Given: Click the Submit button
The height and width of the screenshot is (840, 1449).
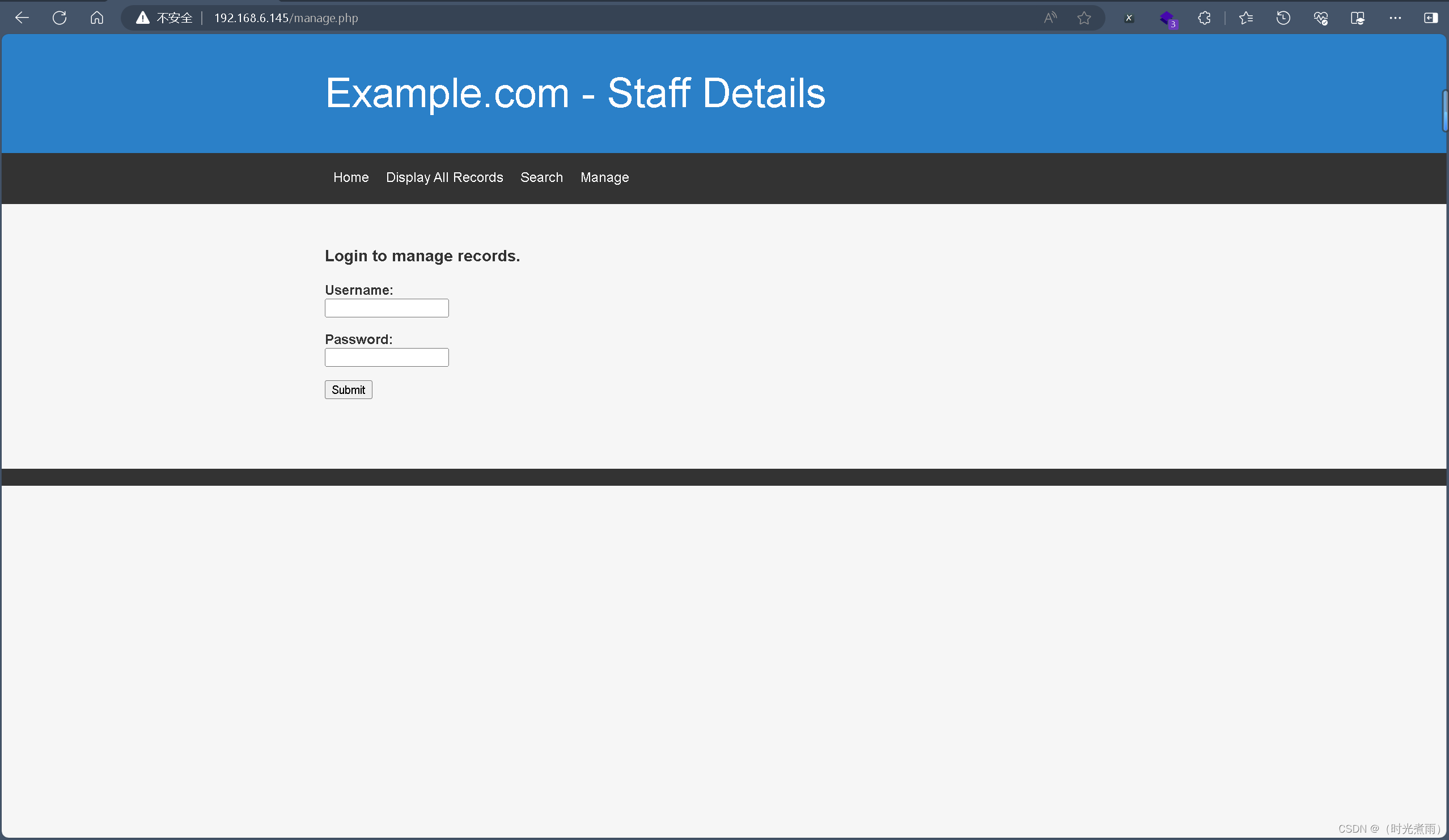Looking at the screenshot, I should tap(348, 390).
